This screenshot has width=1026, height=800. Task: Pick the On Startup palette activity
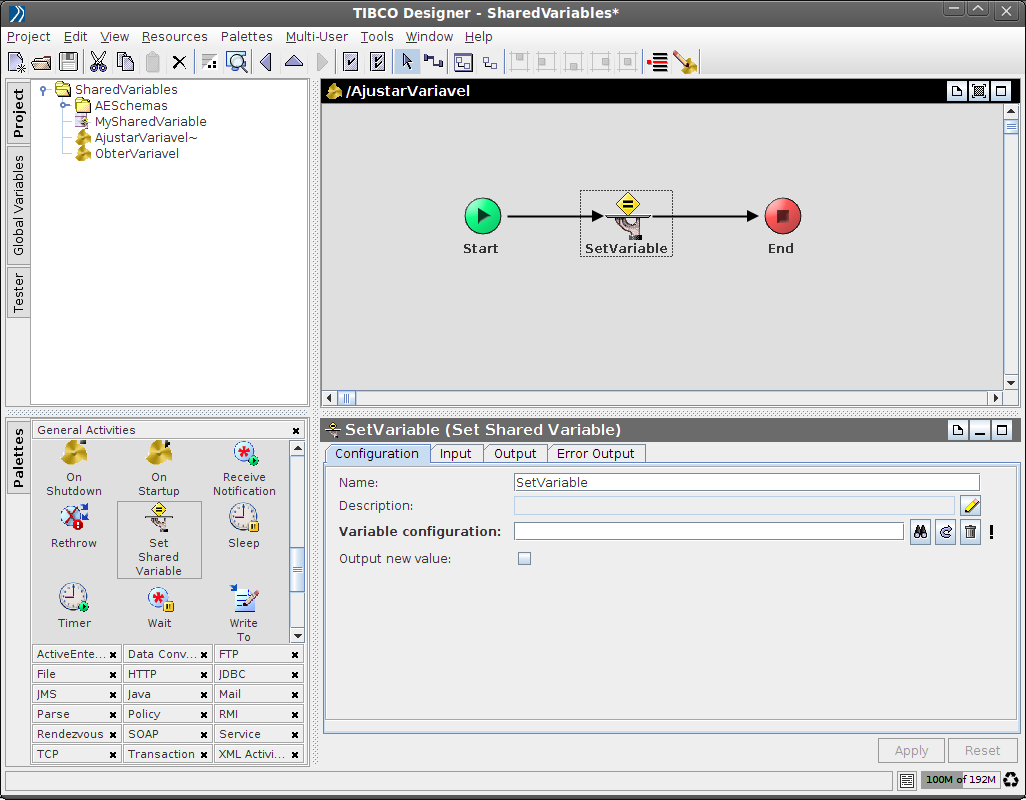(x=159, y=468)
